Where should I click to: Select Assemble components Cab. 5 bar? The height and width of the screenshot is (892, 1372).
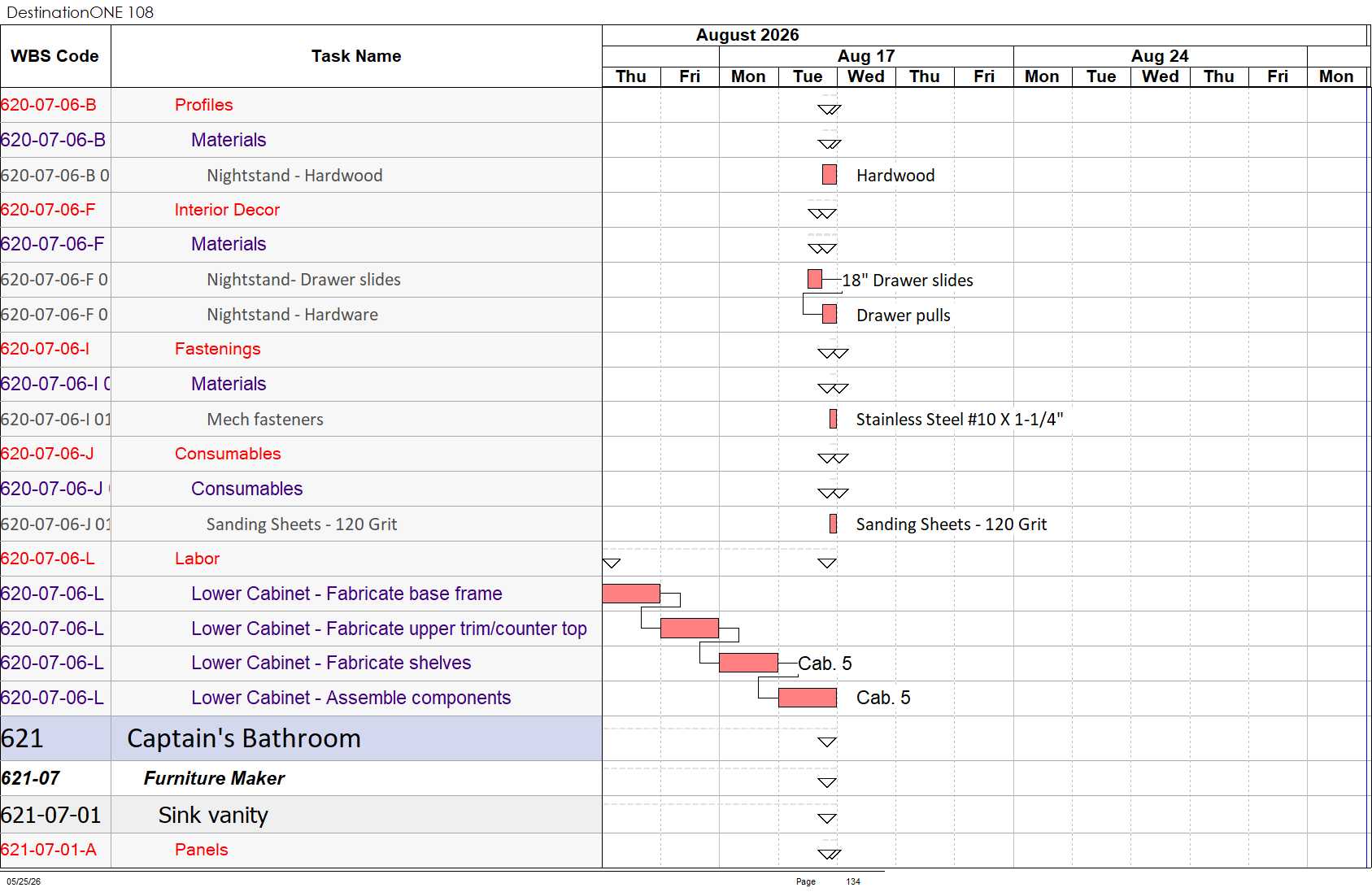808,698
